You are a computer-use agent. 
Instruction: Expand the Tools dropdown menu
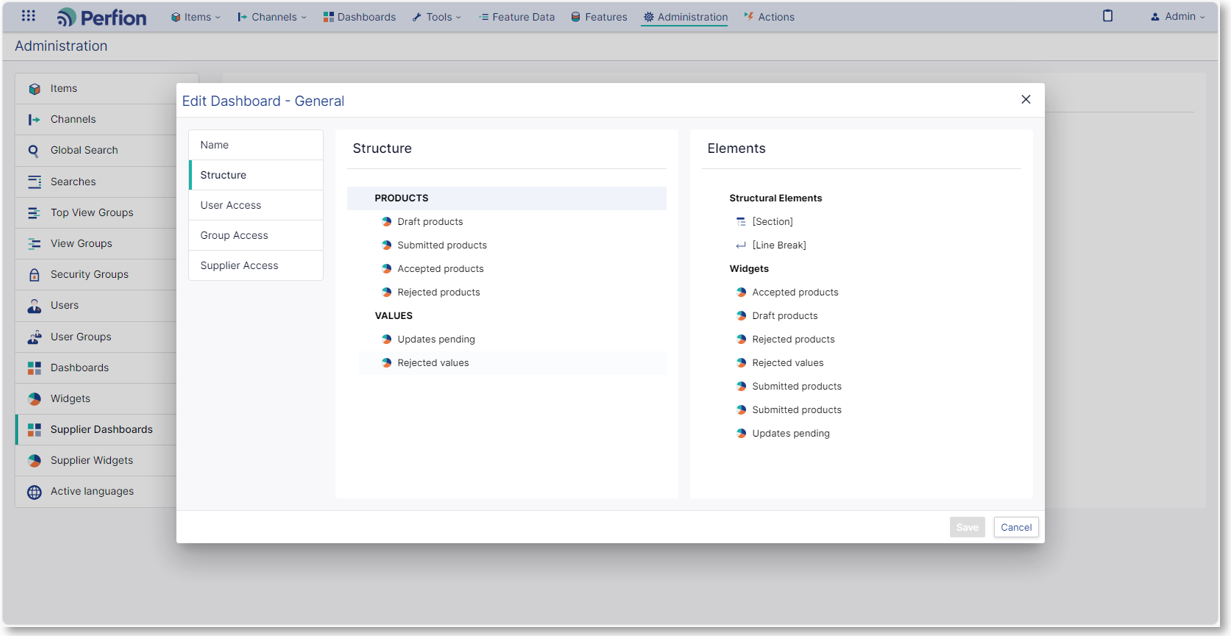click(437, 17)
